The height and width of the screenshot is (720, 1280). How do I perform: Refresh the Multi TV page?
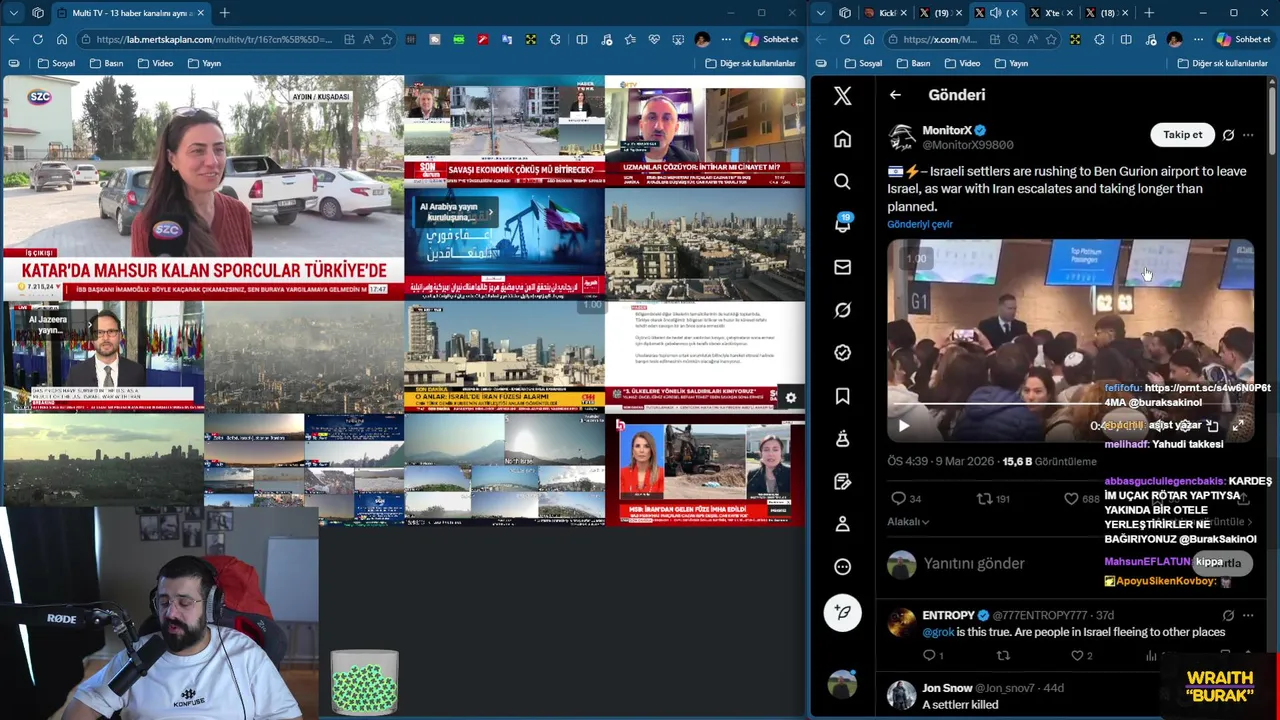pos(37,39)
